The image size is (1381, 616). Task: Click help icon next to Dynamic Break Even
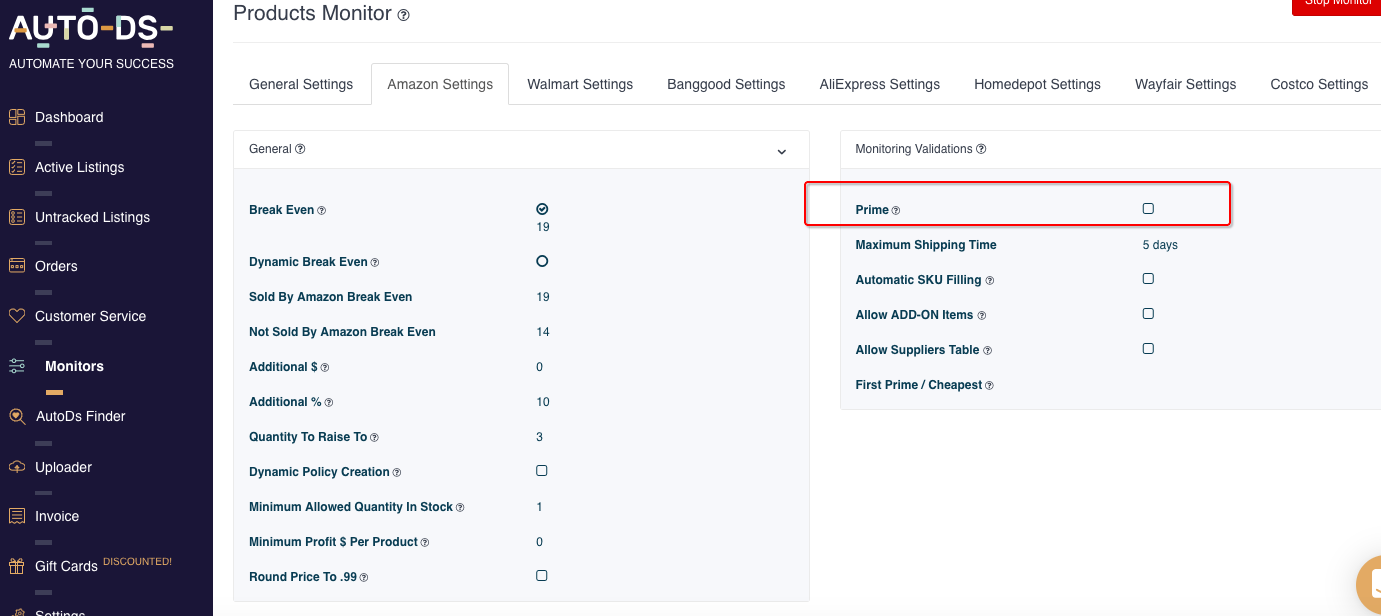point(375,263)
